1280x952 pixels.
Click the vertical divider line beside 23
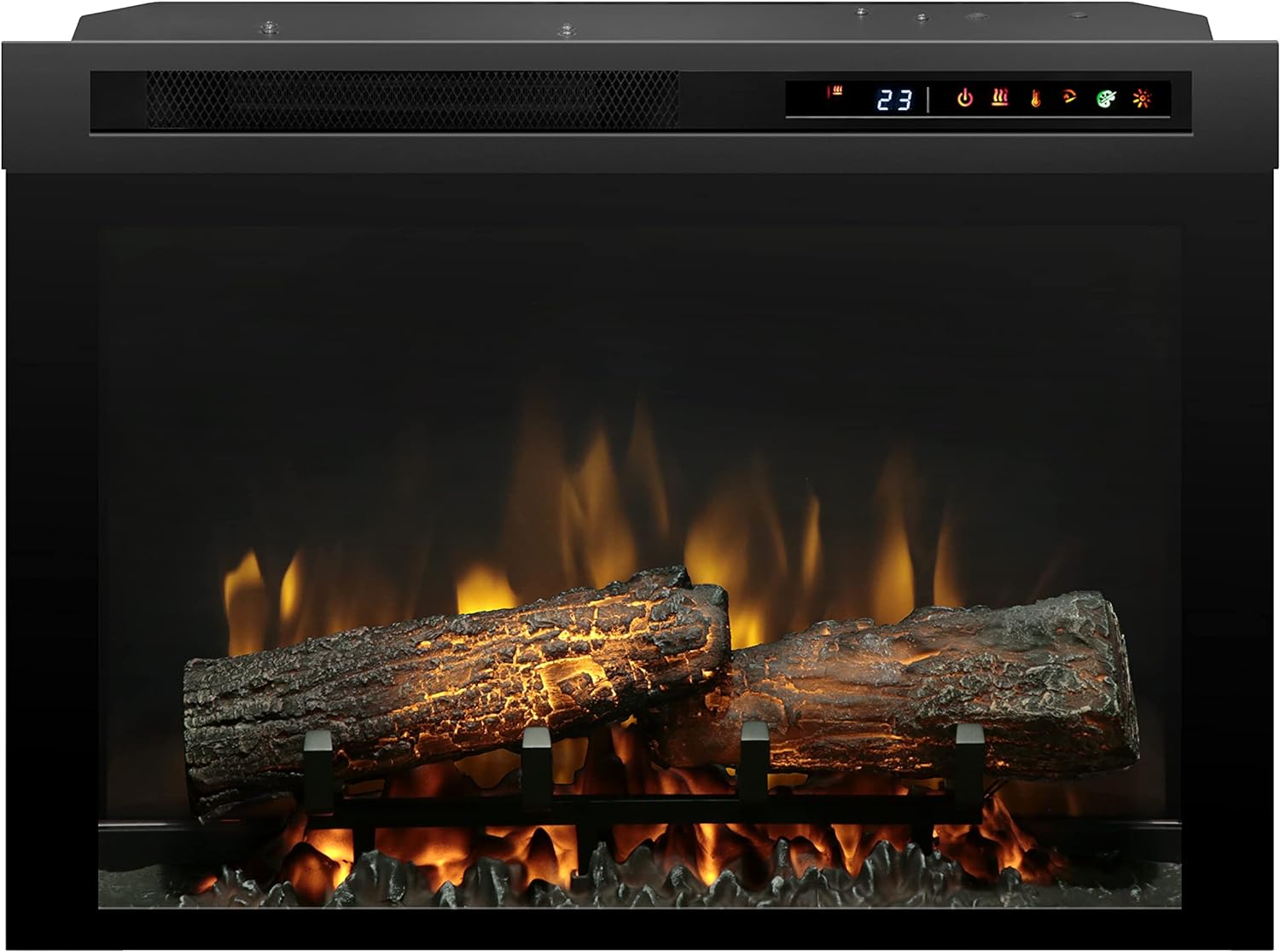[x=929, y=99]
